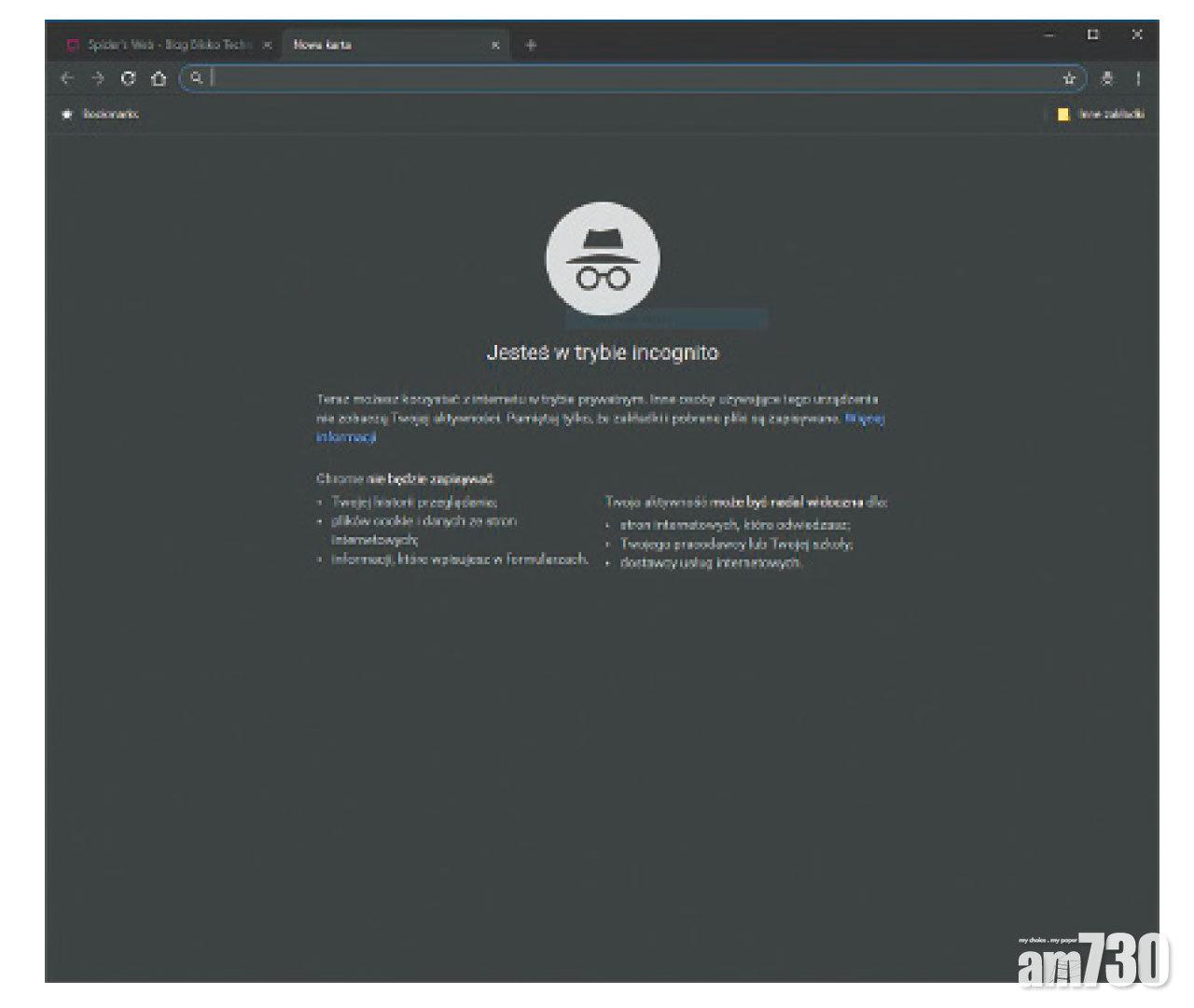Screen dimensions: 1194x1008
Task: Open a new tab with plus button
Action: [x=531, y=45]
